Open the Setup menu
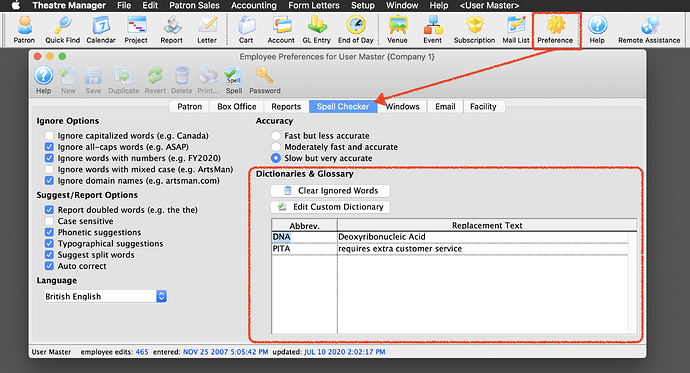The width and height of the screenshot is (690, 373). [363, 5]
